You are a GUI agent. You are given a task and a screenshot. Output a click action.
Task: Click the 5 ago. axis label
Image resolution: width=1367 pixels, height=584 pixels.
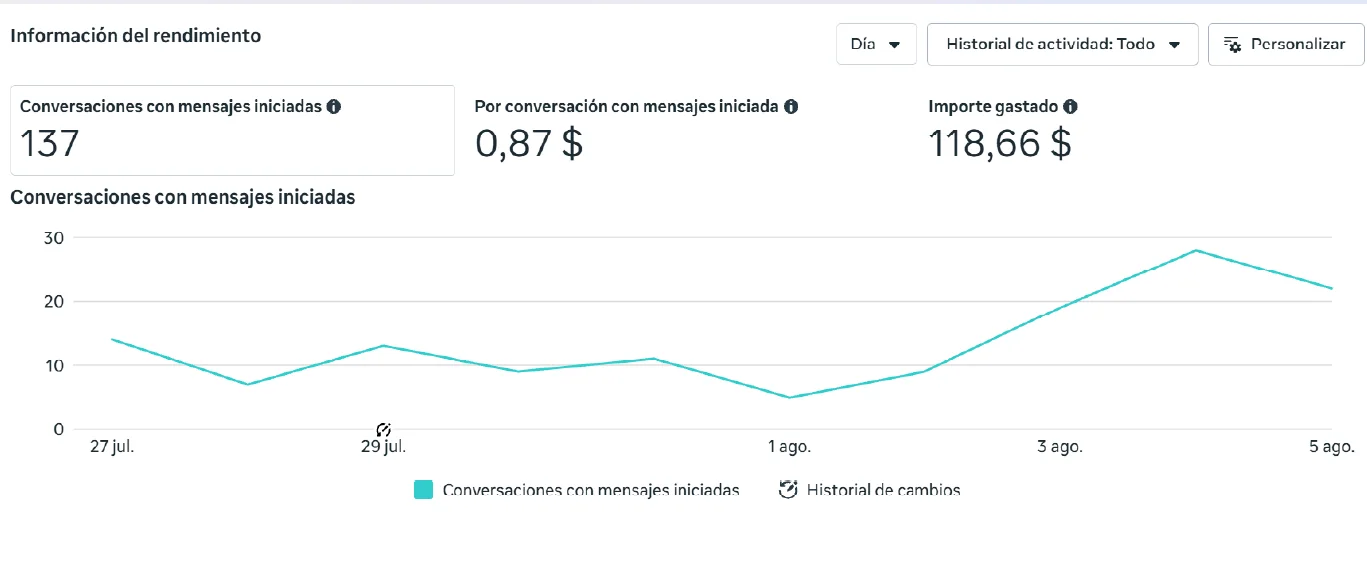(x=1332, y=447)
